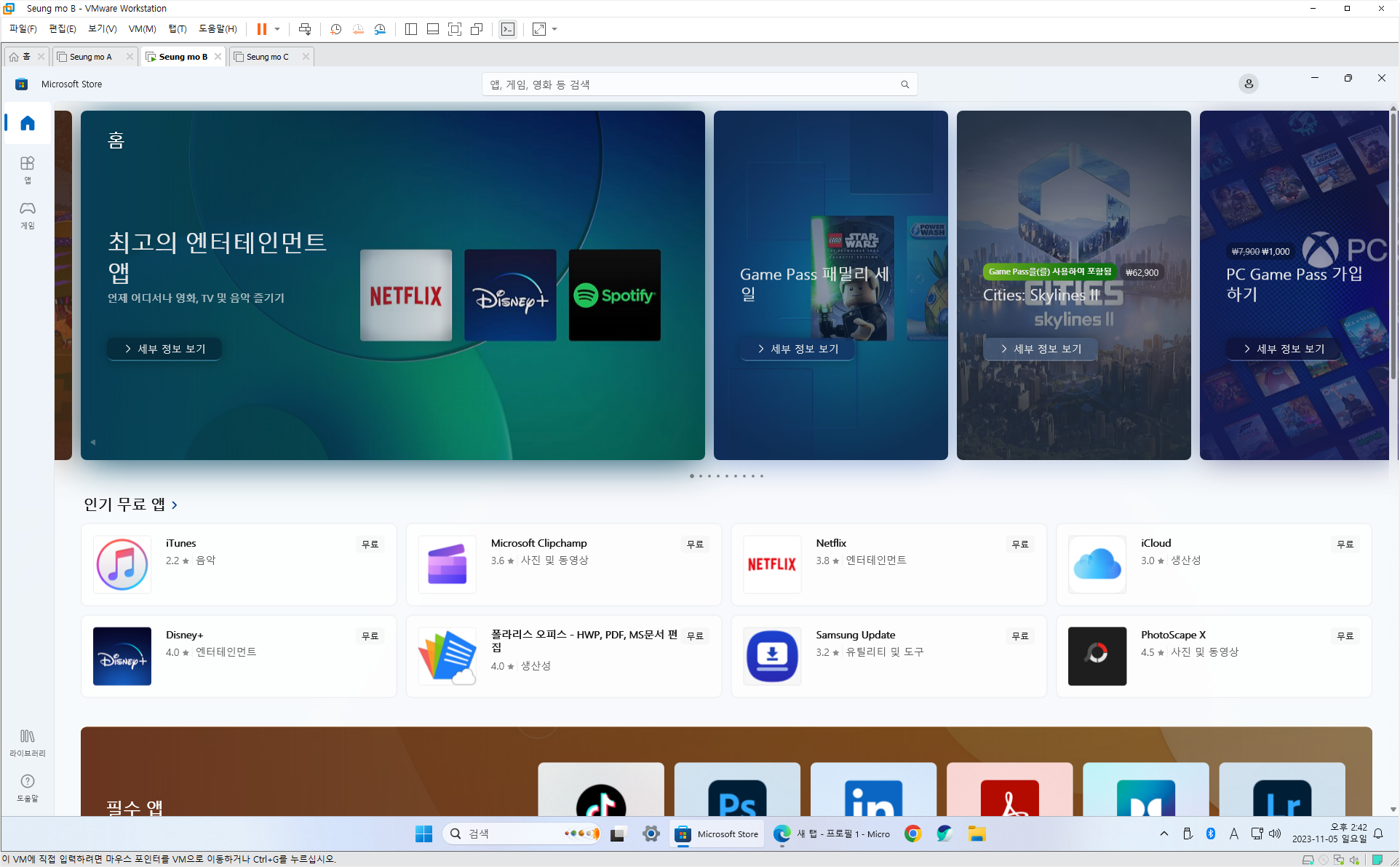Expand the power options dropdown arrow
This screenshot has width=1400, height=867.
coord(277,29)
